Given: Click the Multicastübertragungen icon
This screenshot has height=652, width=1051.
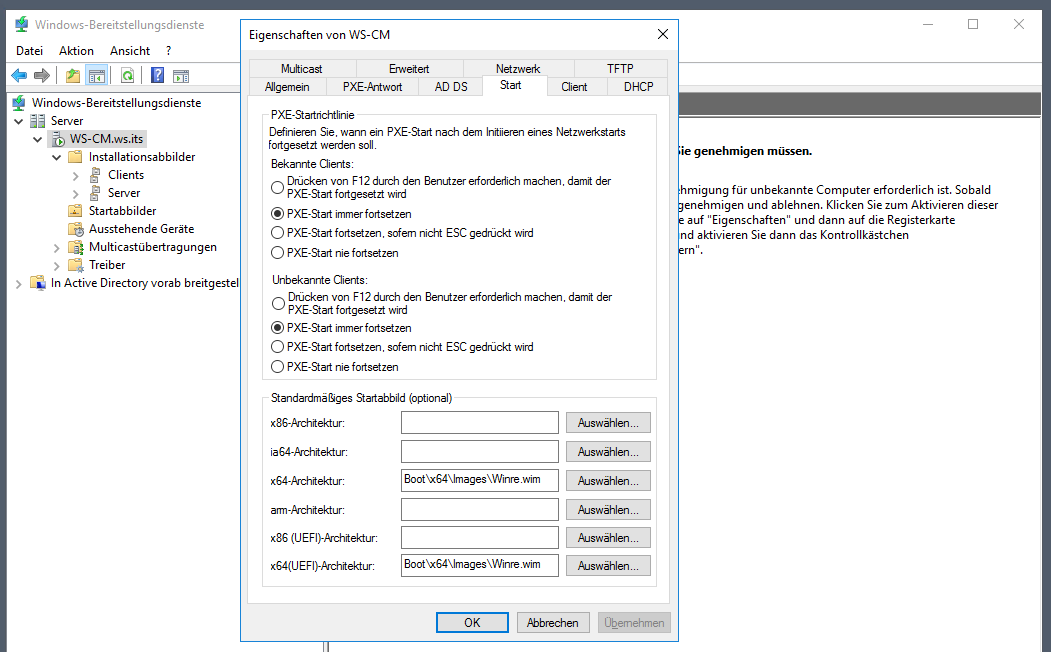Looking at the screenshot, I should (76, 247).
